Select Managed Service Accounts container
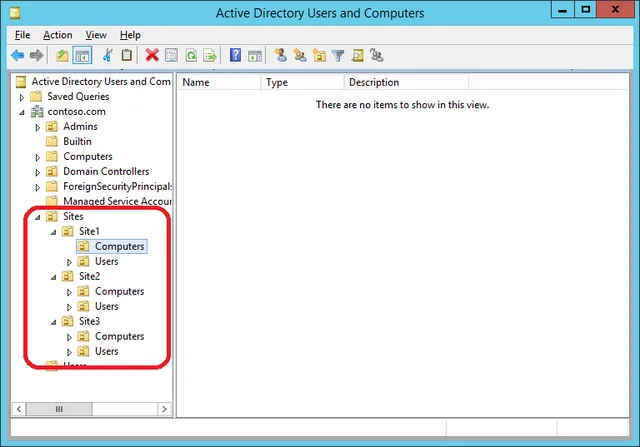Viewport: 640px width, 447px height. pos(117,201)
